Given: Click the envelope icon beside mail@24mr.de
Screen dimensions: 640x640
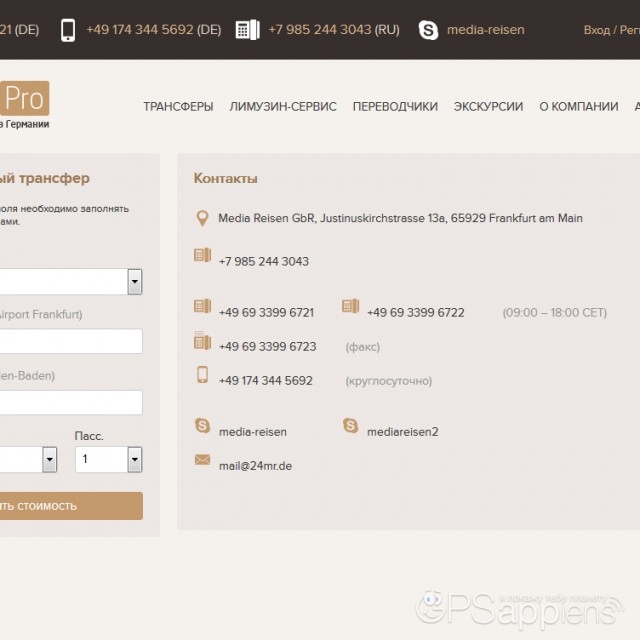Looking at the screenshot, I should coord(202,460).
